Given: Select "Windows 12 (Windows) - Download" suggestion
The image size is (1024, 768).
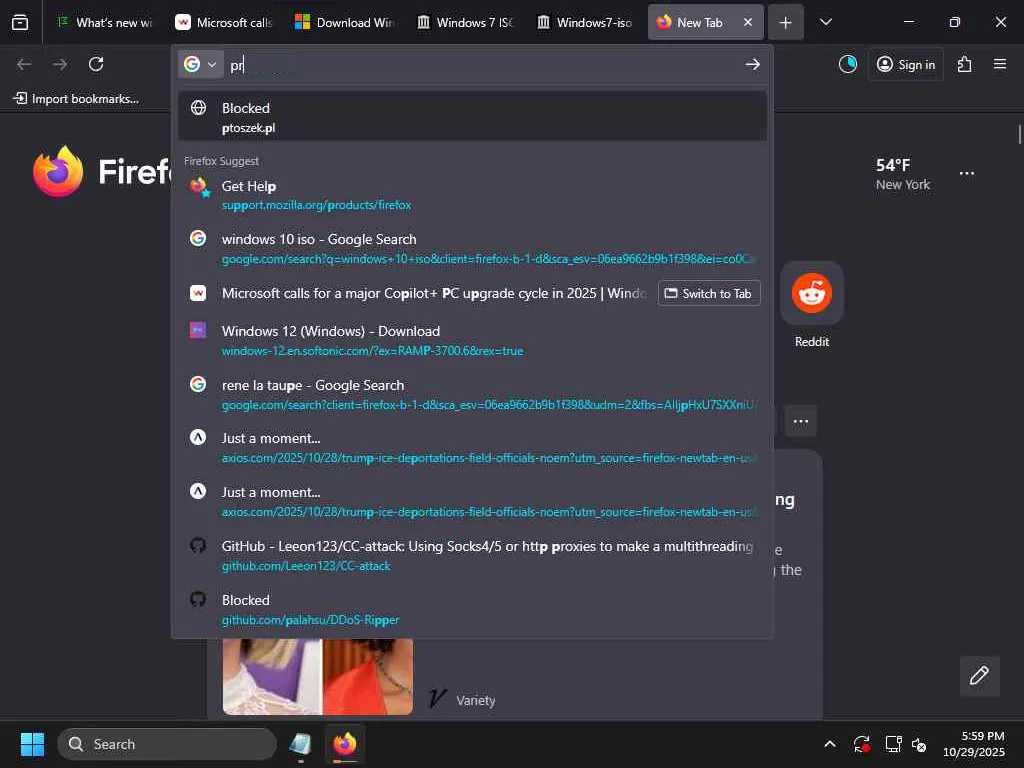Looking at the screenshot, I should point(472,340).
